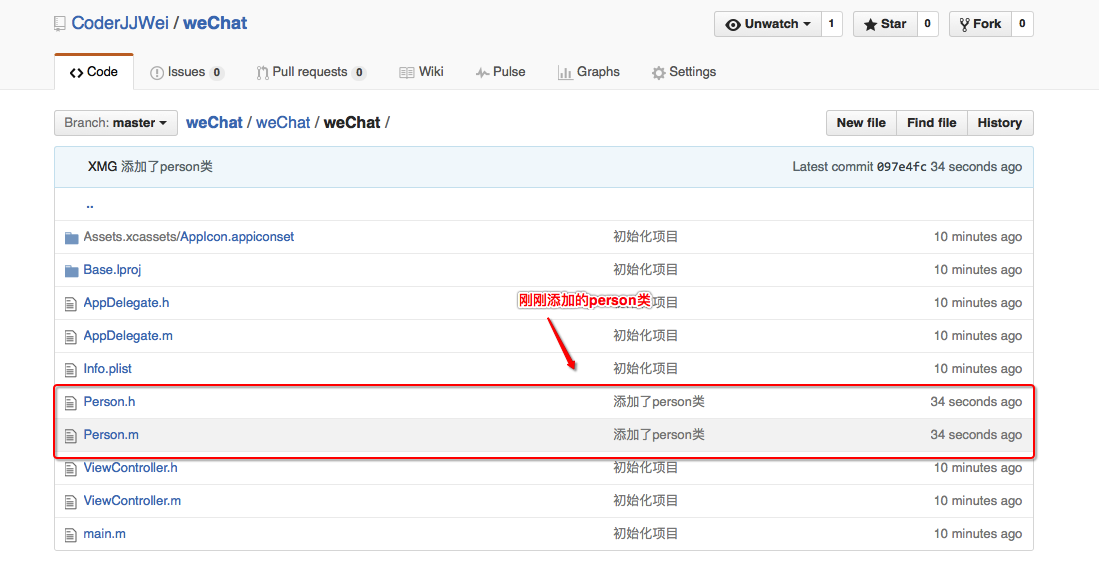Open the AppDelegate.m file

[x=128, y=336]
